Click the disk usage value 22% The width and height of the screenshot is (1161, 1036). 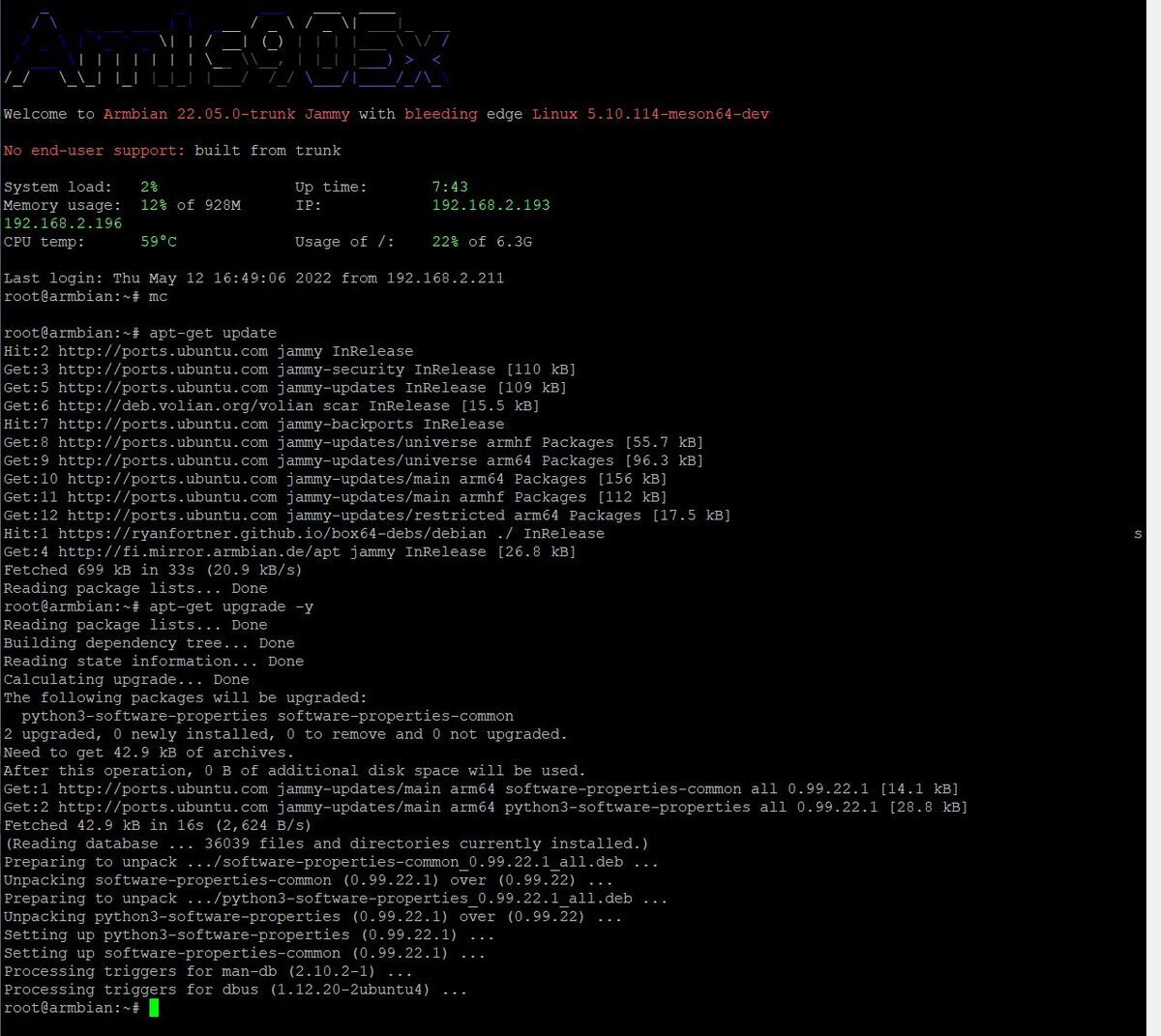(x=445, y=242)
